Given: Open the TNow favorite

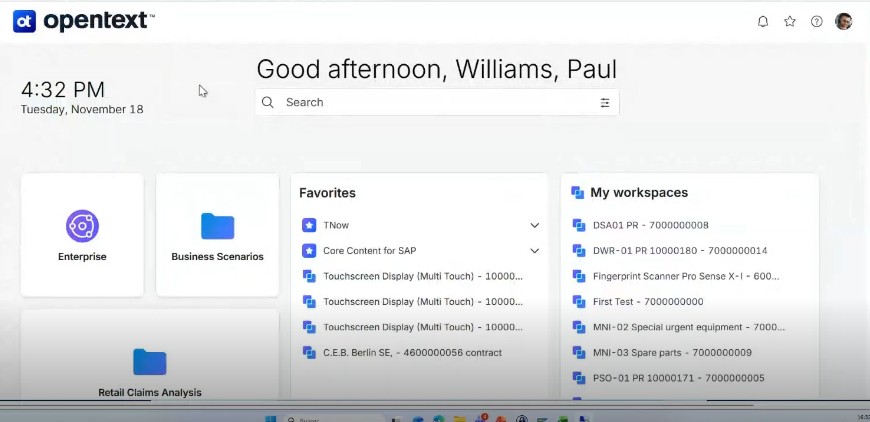Looking at the screenshot, I should pyautogui.click(x=336, y=225).
